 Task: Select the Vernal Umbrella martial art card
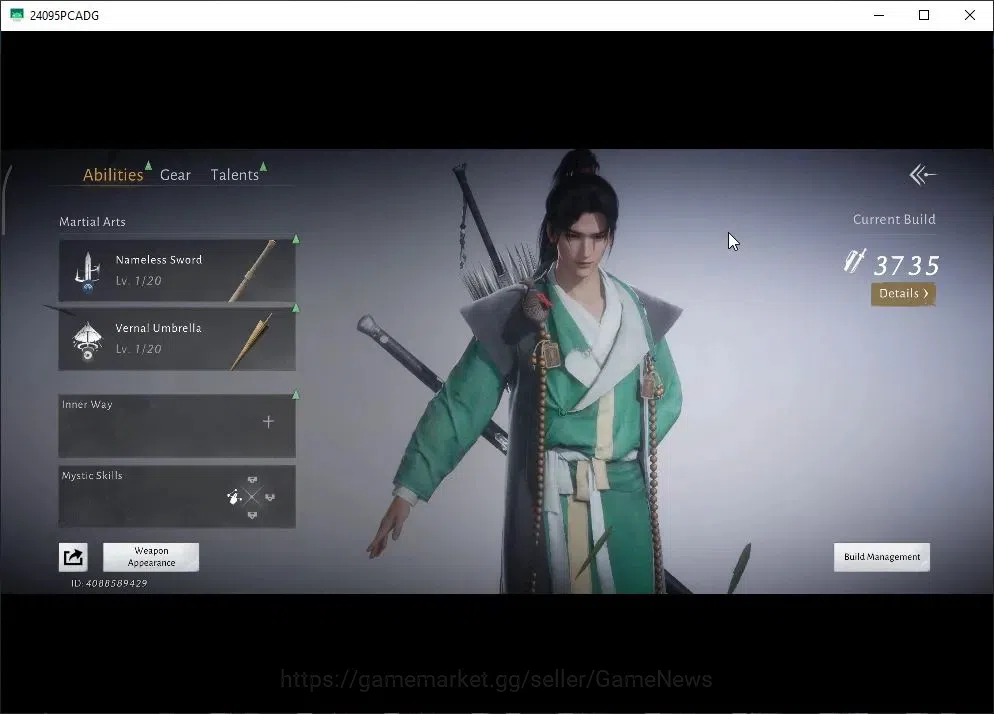pos(177,339)
